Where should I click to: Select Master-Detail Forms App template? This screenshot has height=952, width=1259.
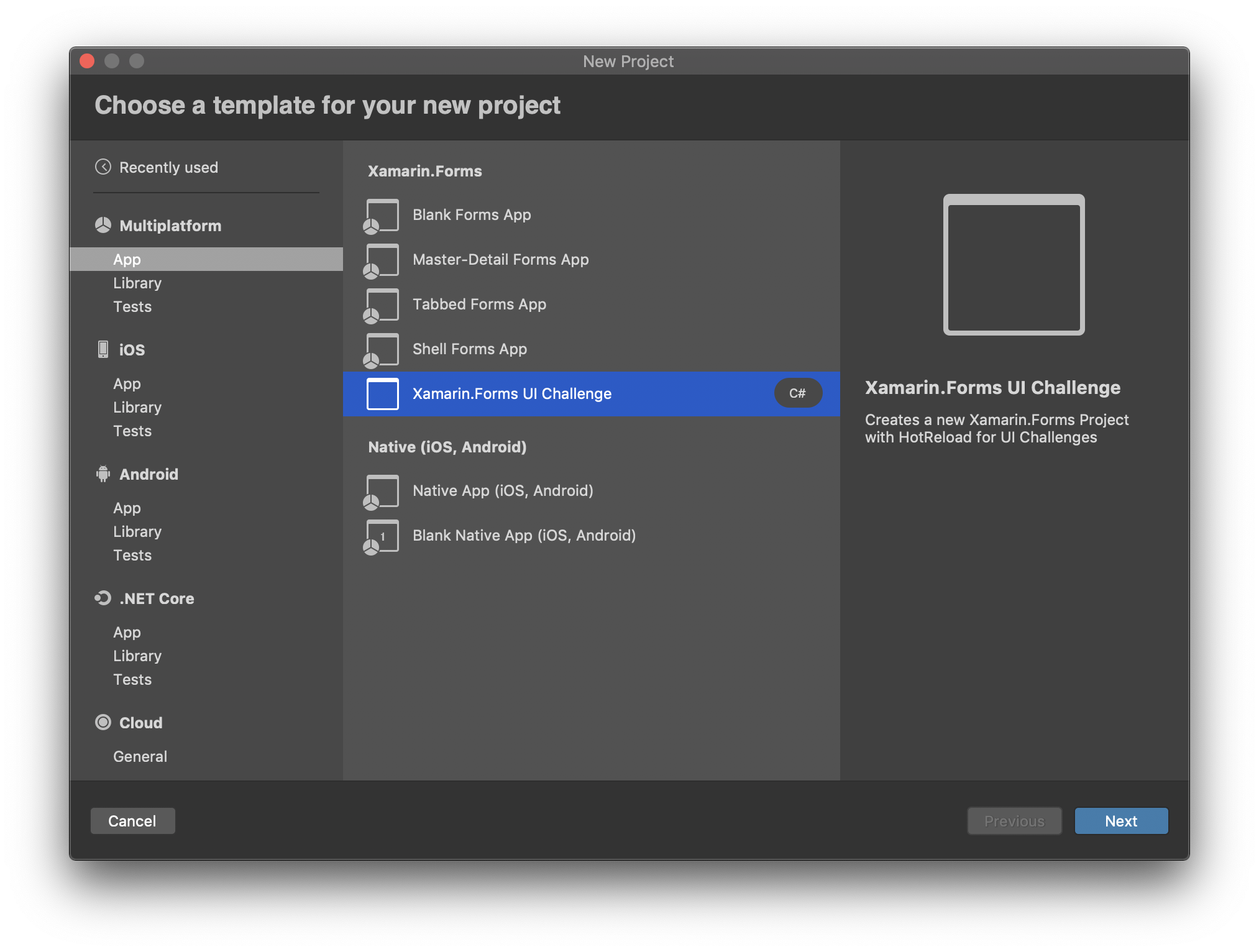500,260
